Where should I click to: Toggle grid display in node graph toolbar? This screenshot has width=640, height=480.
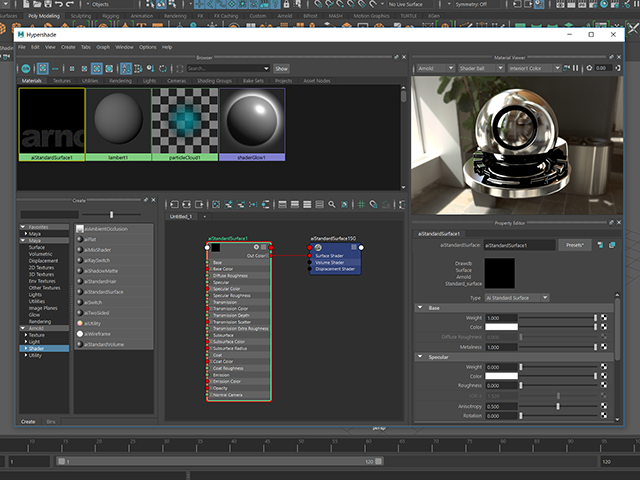(x=361, y=204)
